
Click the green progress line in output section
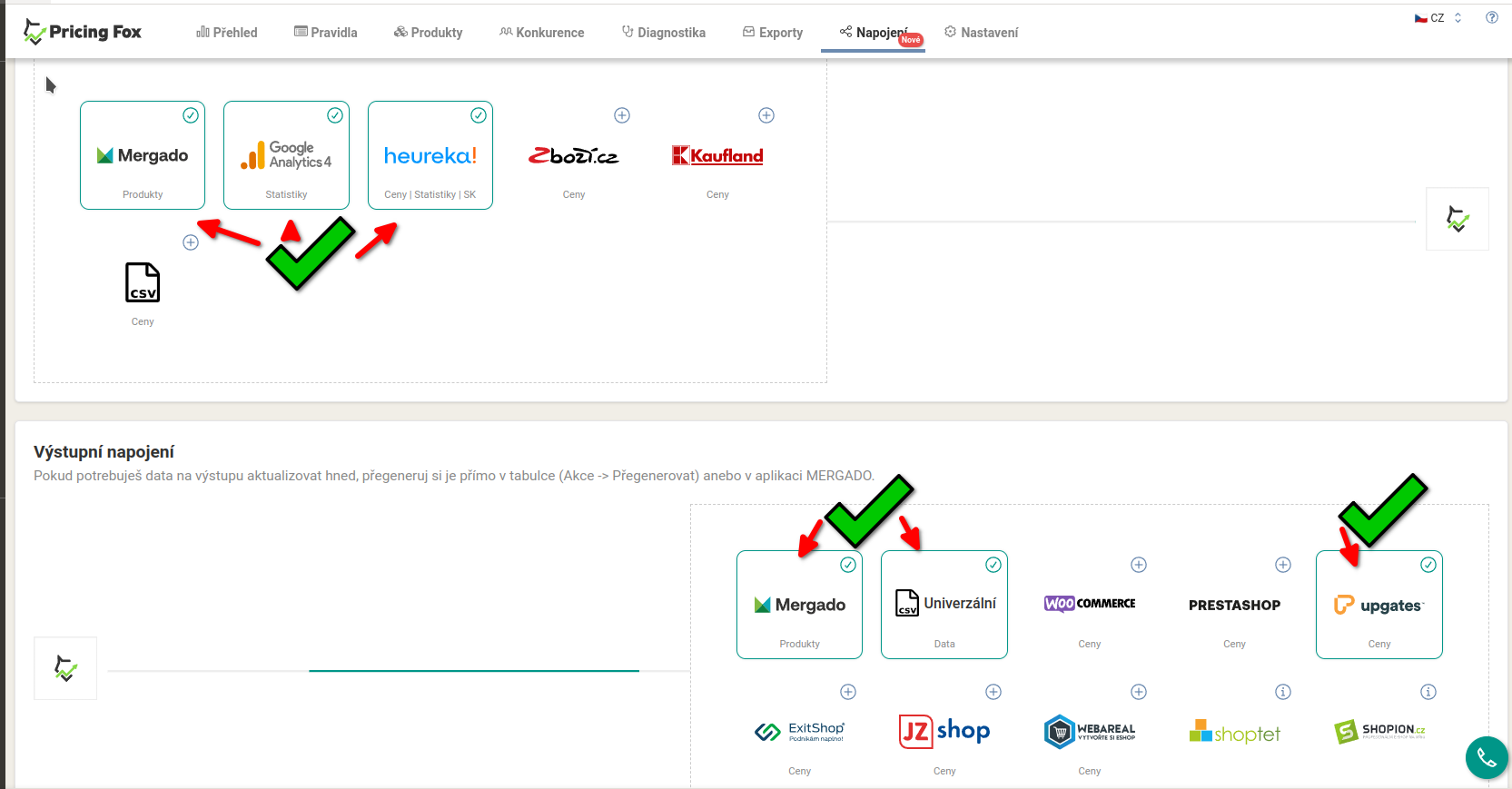473,671
